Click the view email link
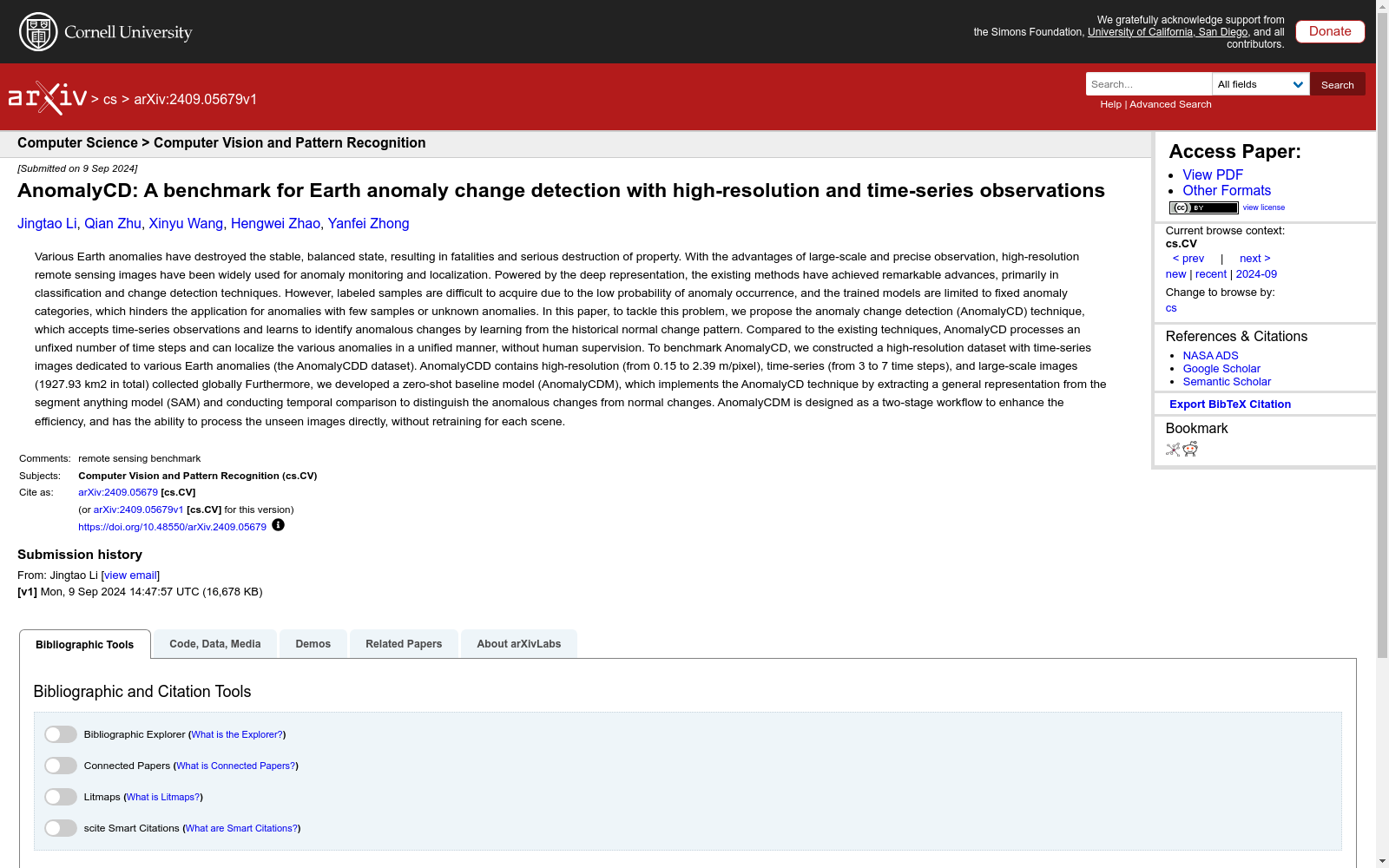1389x868 pixels. pyautogui.click(x=130, y=575)
